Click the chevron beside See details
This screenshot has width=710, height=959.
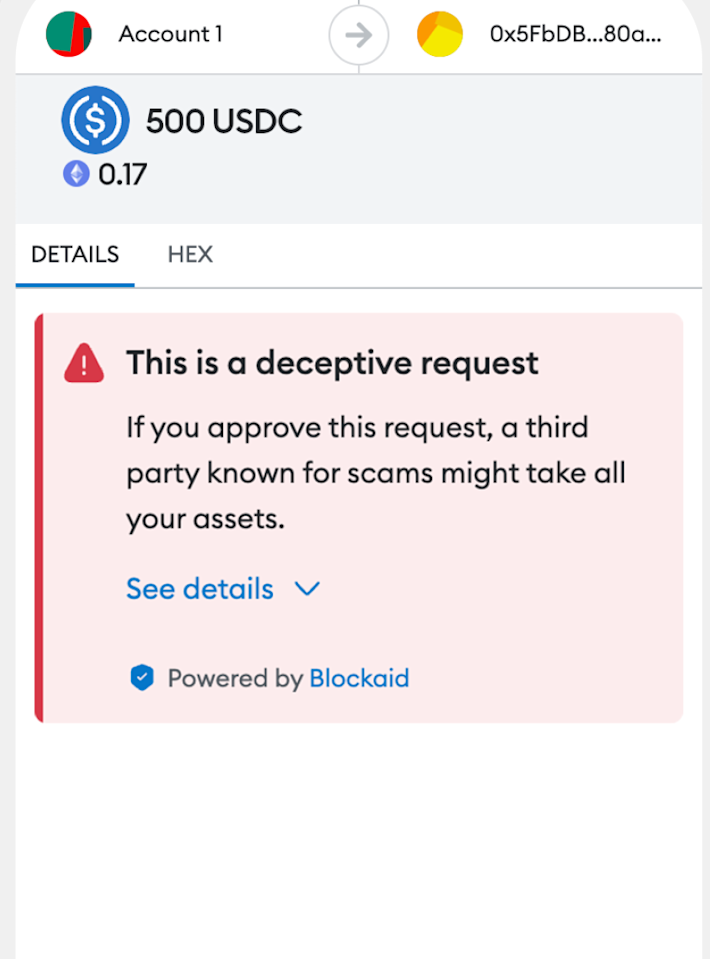307,589
